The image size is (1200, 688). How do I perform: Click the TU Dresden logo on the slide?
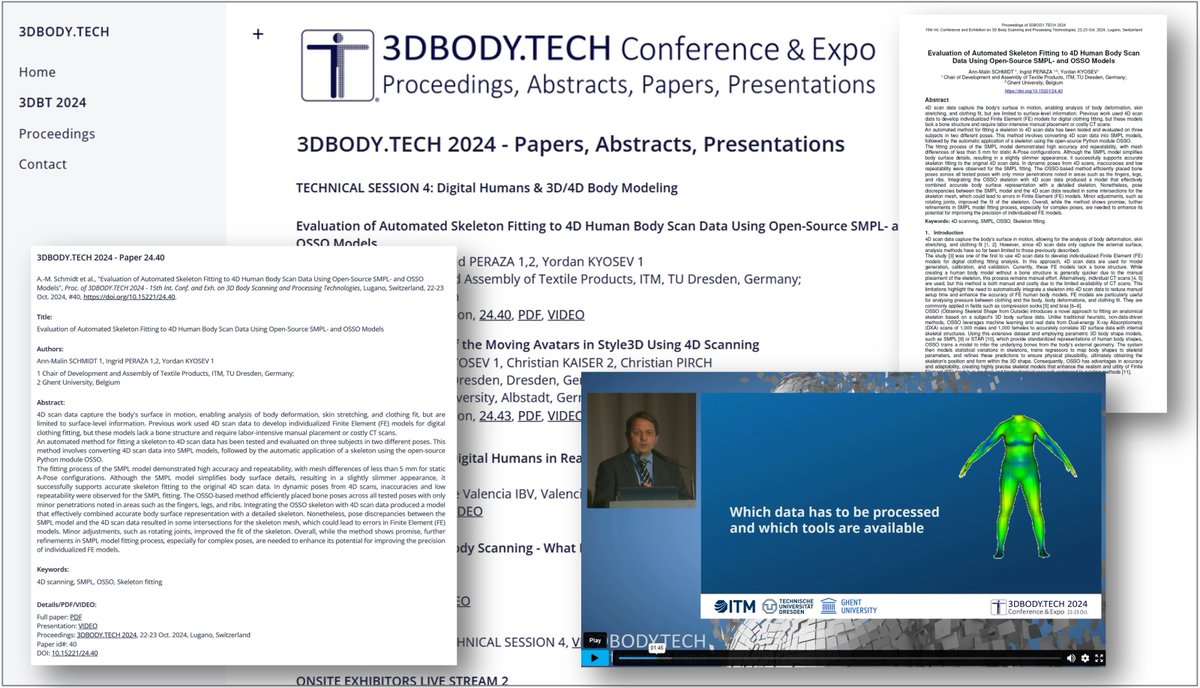(788, 606)
